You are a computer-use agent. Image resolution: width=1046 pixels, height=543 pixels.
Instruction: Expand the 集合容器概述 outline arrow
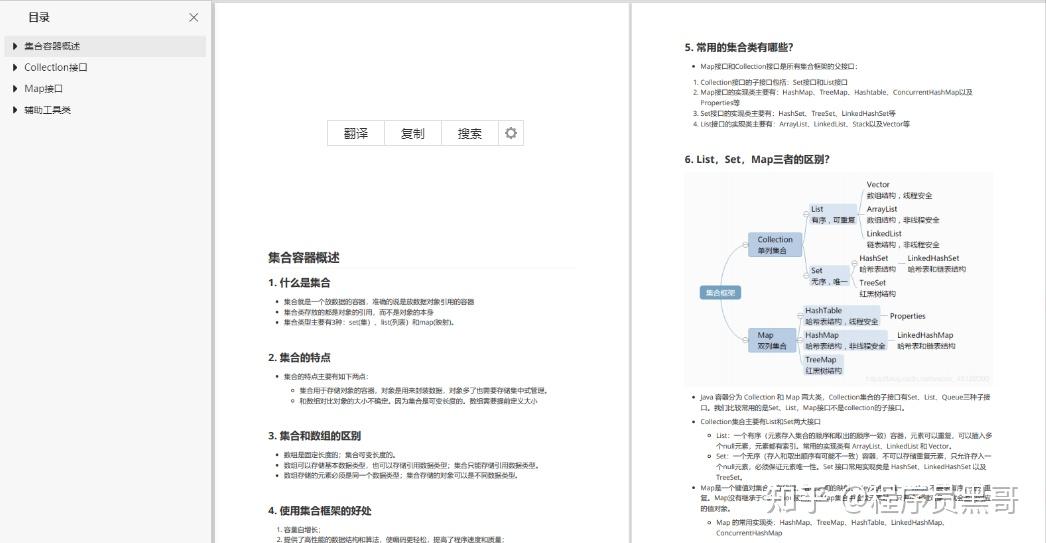15,46
